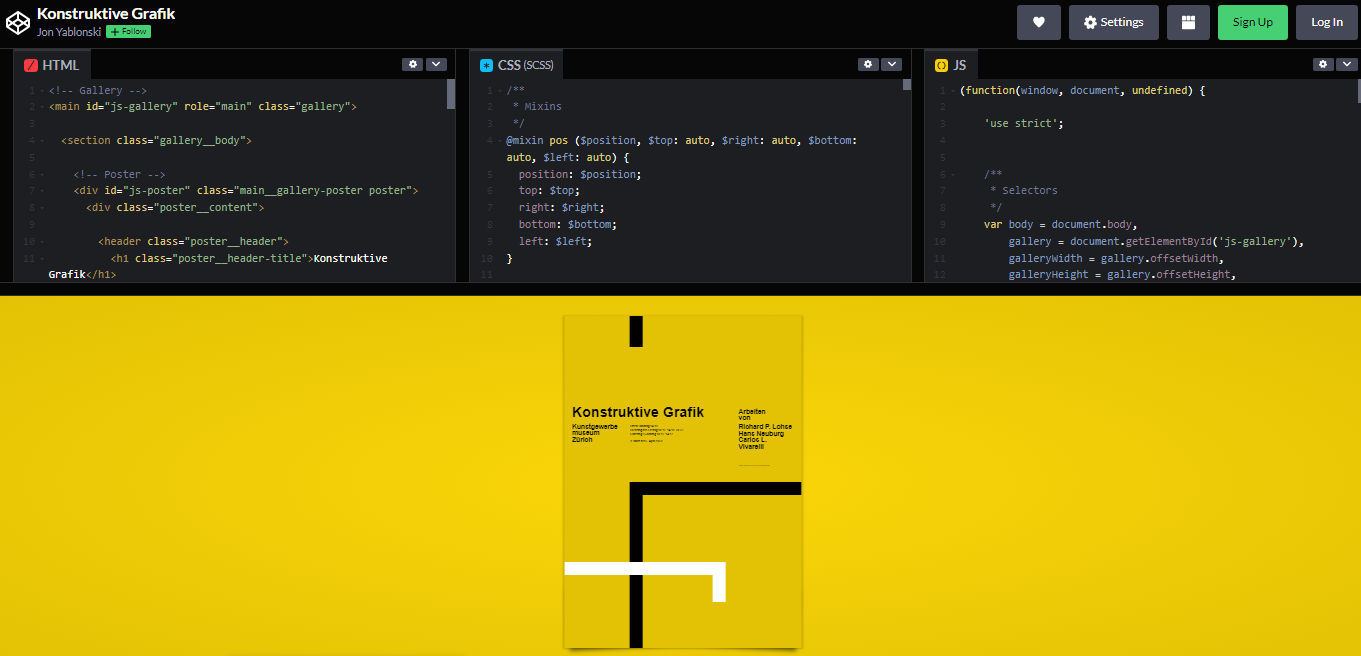Viewport: 1361px width, 656px height.
Task: Click '<!-- Poster -->' comment in HTML
Action: 119,174
